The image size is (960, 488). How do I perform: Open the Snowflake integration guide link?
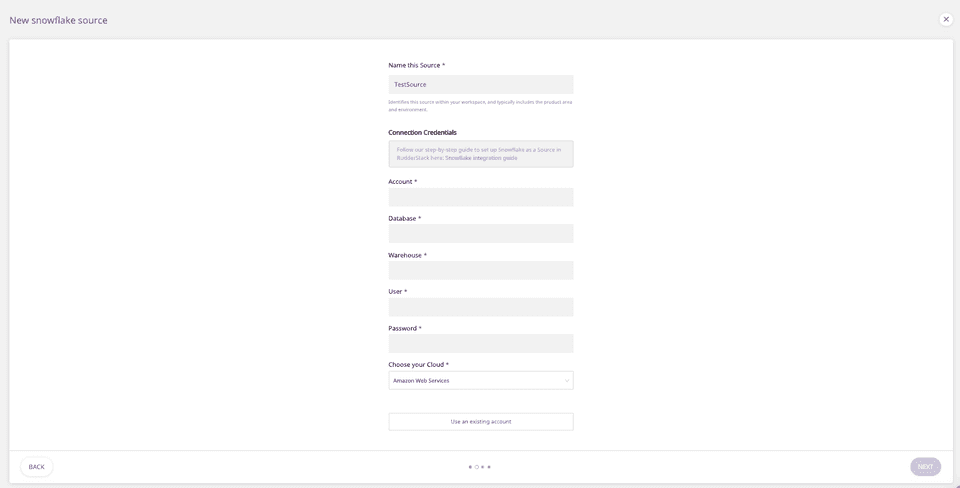481,158
